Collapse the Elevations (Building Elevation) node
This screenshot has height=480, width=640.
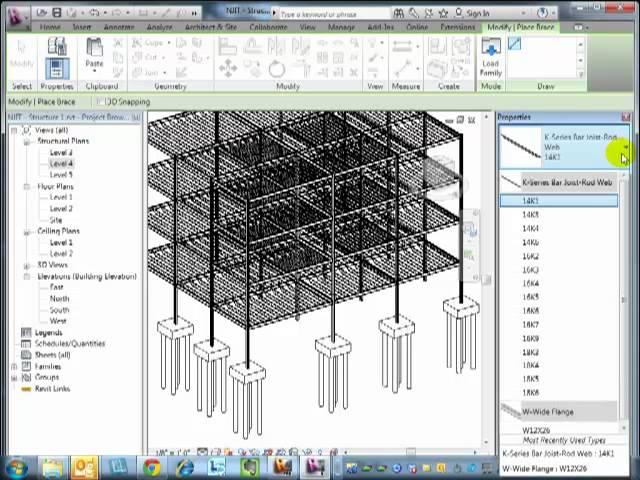click(27, 276)
